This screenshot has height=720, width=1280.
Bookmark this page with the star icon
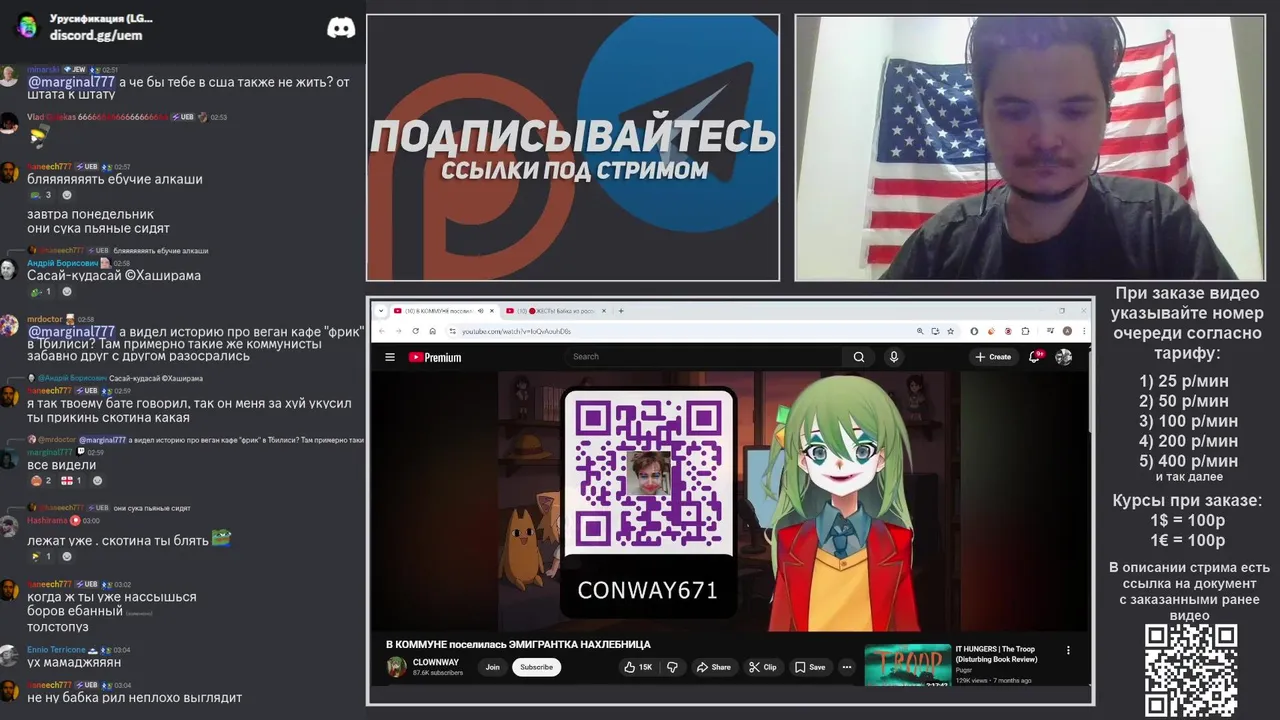click(x=950, y=331)
